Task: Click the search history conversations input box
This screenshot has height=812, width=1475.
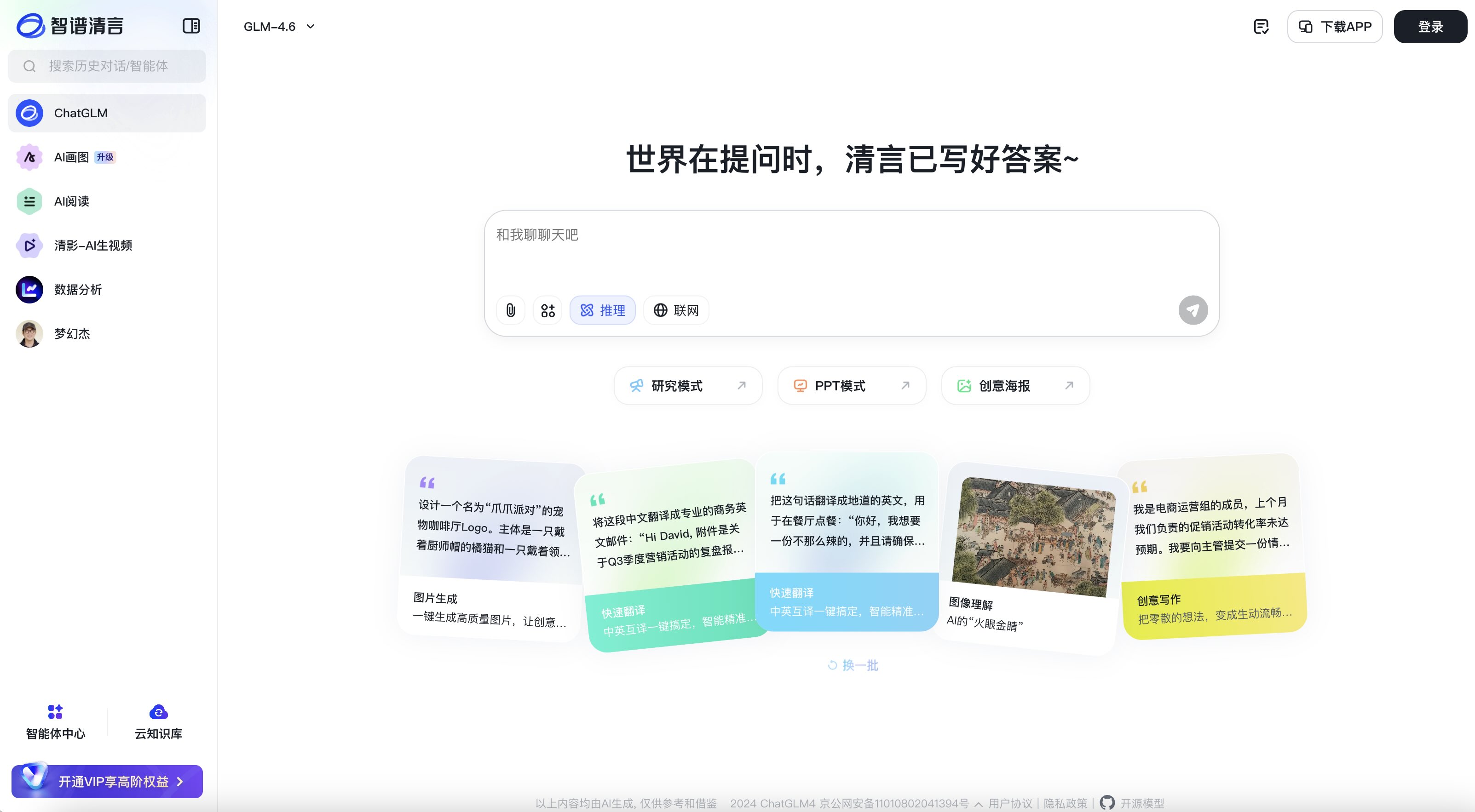Action: [106, 66]
